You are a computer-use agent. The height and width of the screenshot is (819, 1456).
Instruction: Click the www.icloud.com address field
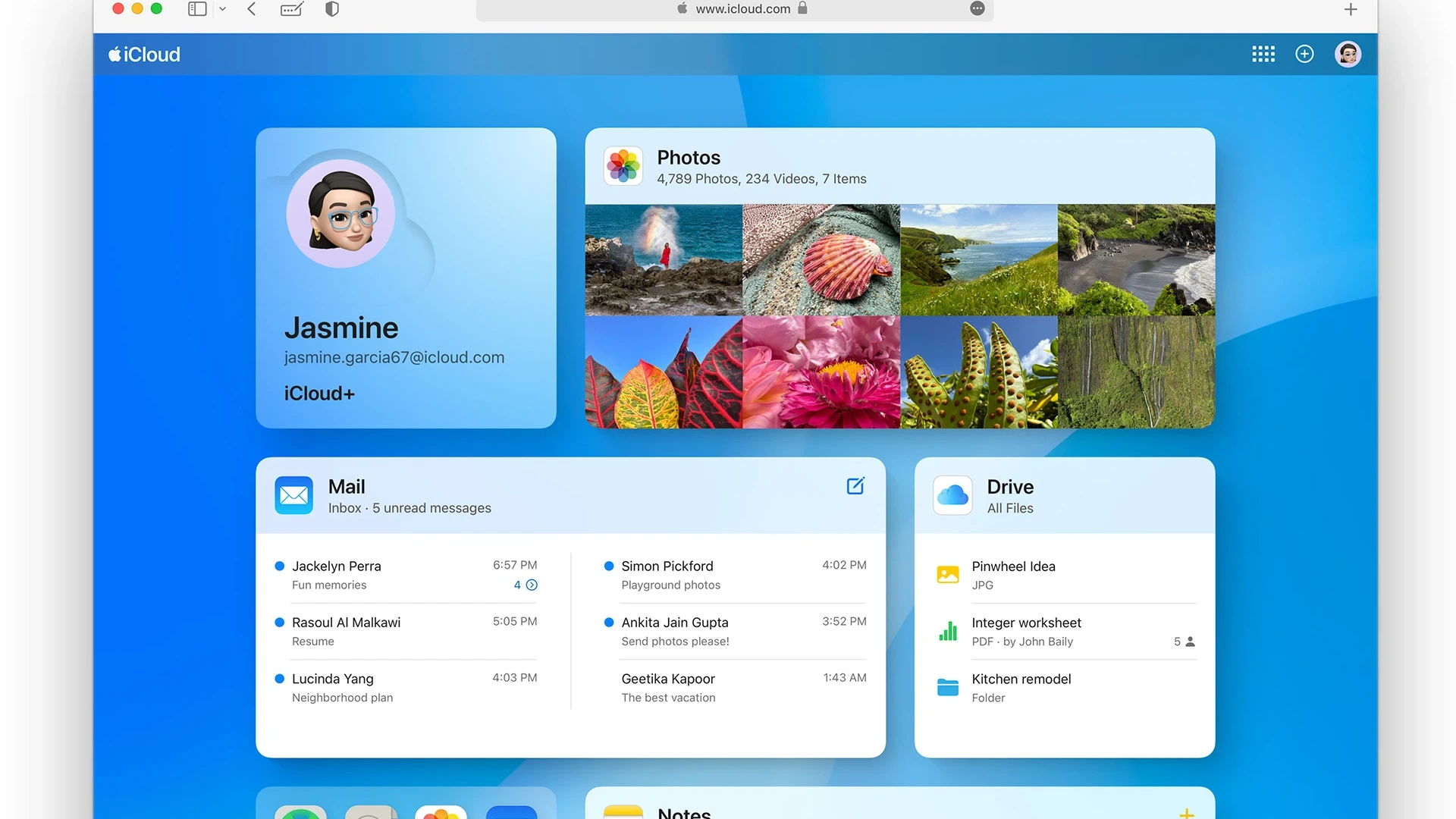tap(735, 9)
